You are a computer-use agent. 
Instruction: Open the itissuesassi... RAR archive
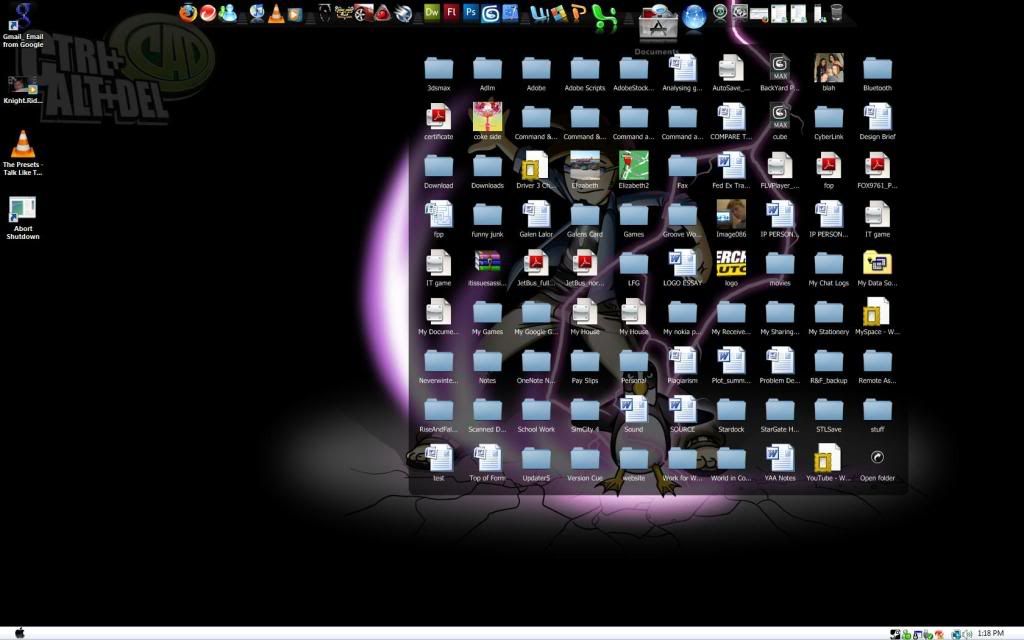point(487,269)
